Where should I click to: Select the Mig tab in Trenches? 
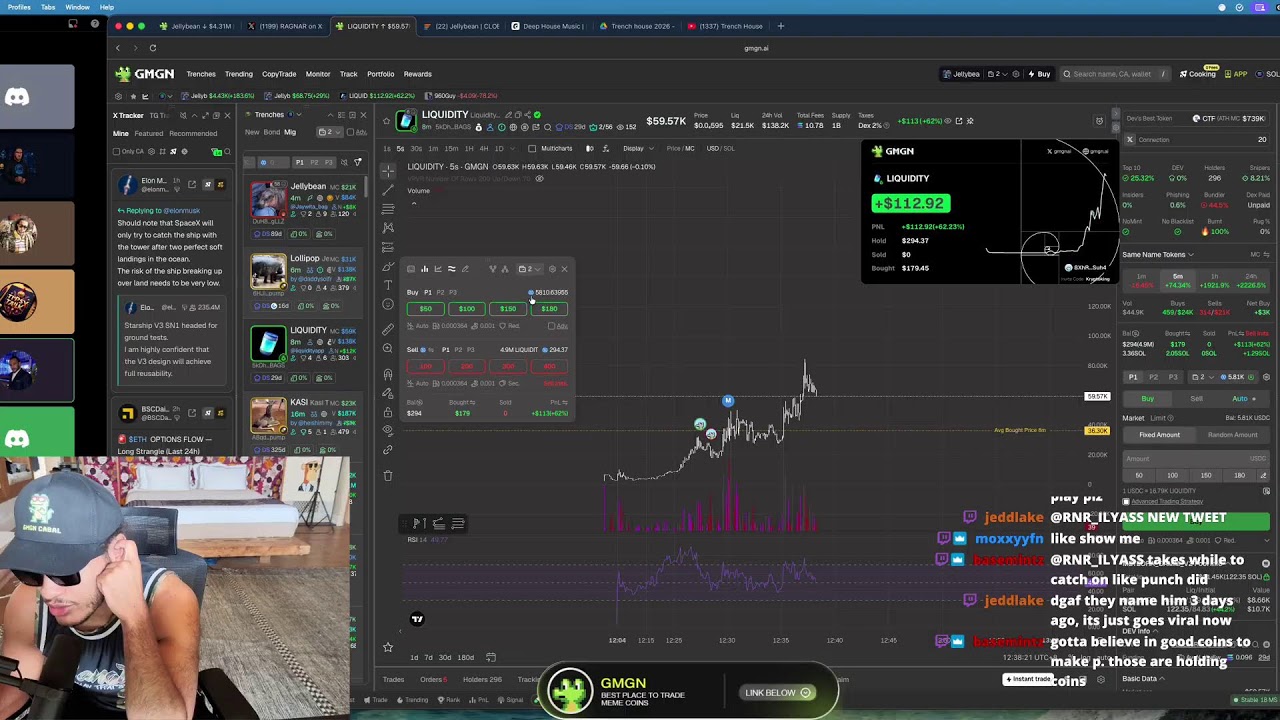290,132
